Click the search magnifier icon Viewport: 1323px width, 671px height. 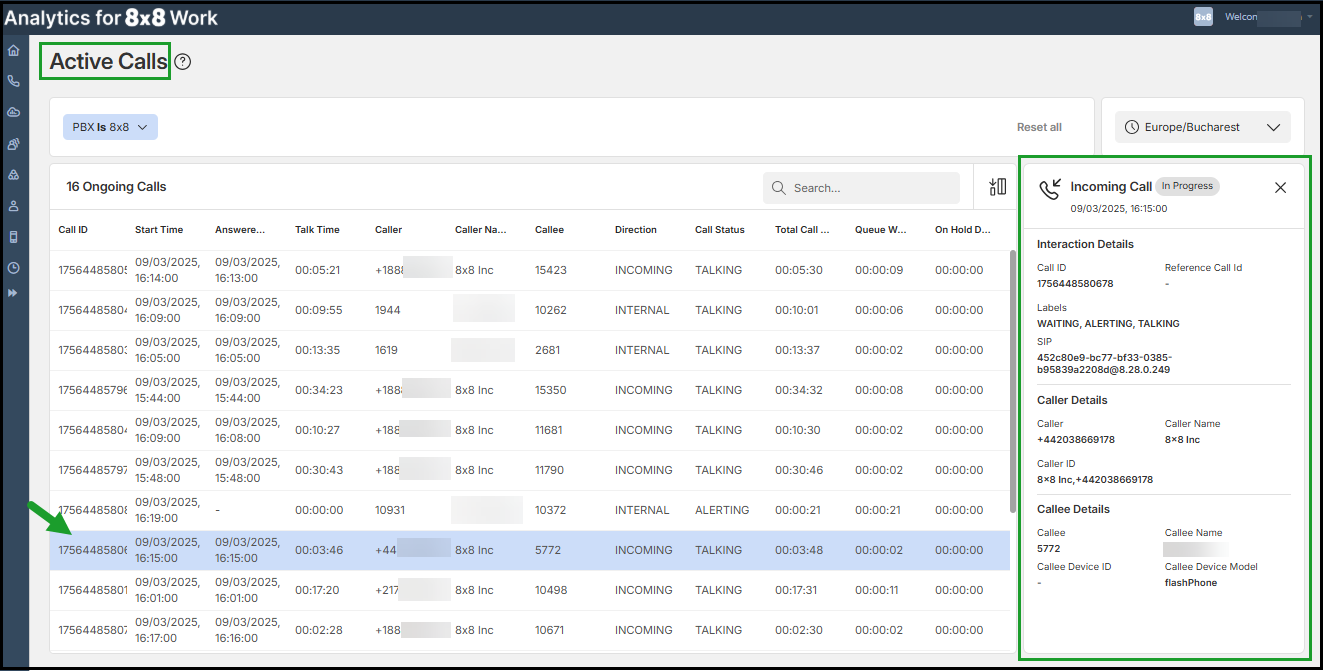click(779, 188)
